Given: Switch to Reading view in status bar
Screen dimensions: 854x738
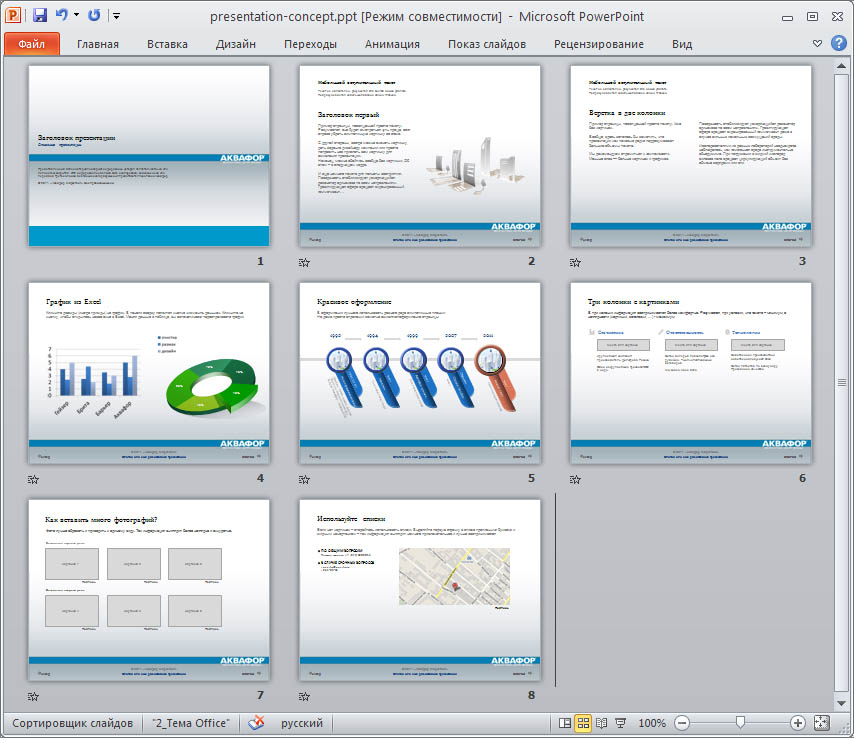Looking at the screenshot, I should (x=603, y=723).
